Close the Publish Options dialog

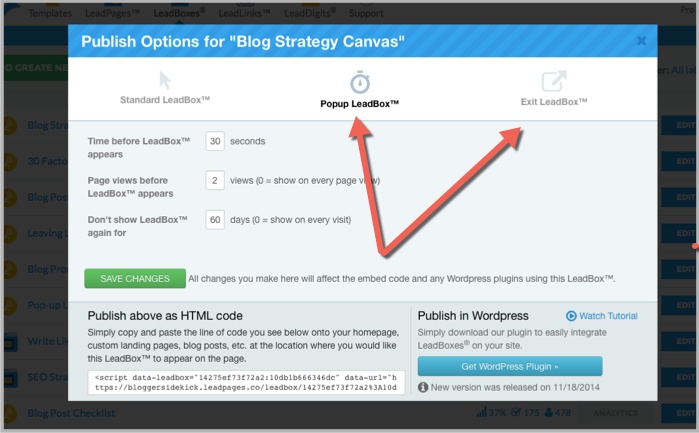[x=641, y=41]
